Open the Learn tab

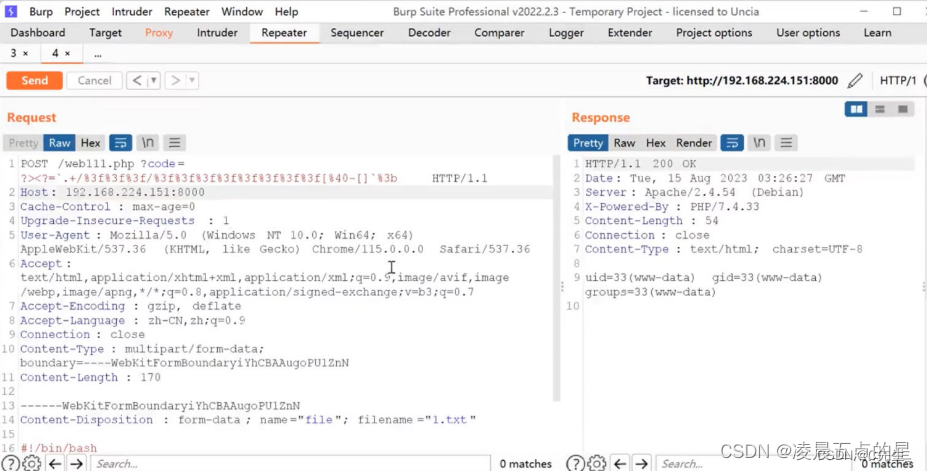[877, 33]
